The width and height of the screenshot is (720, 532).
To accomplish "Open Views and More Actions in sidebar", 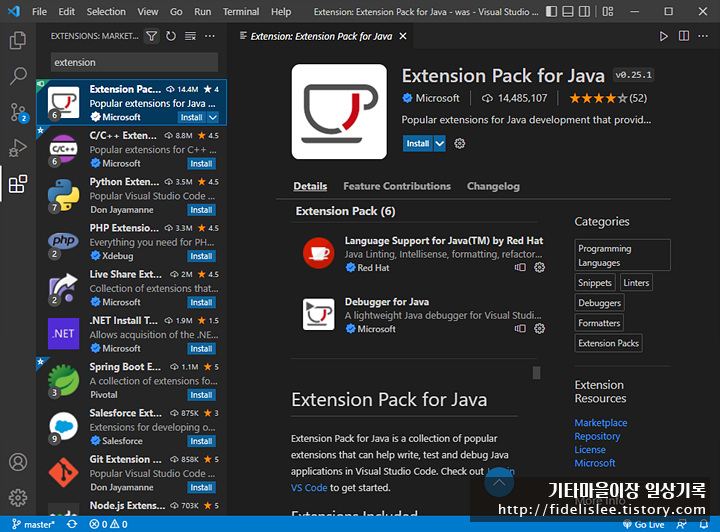I will [x=210, y=36].
